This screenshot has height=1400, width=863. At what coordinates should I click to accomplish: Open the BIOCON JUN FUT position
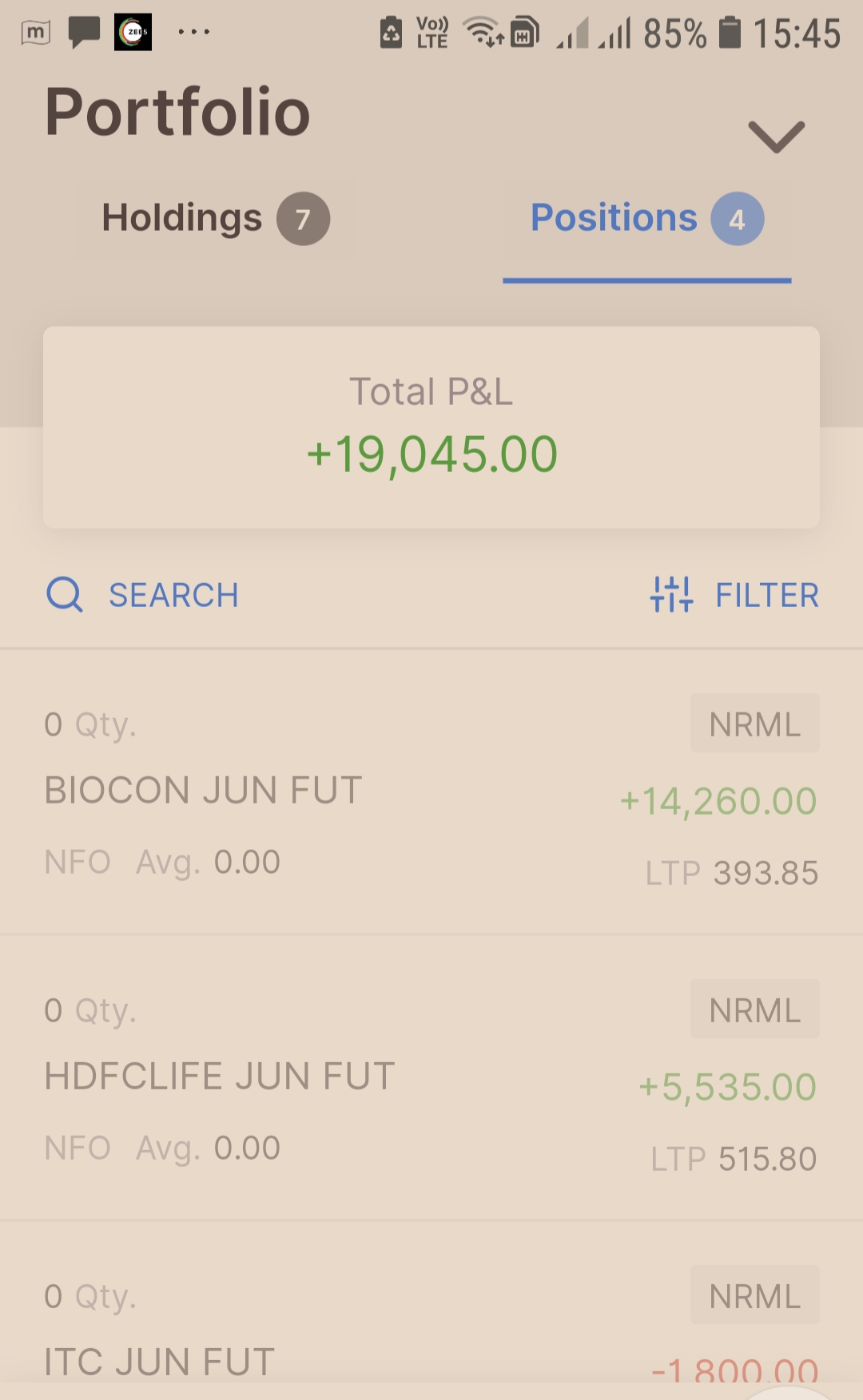204,791
